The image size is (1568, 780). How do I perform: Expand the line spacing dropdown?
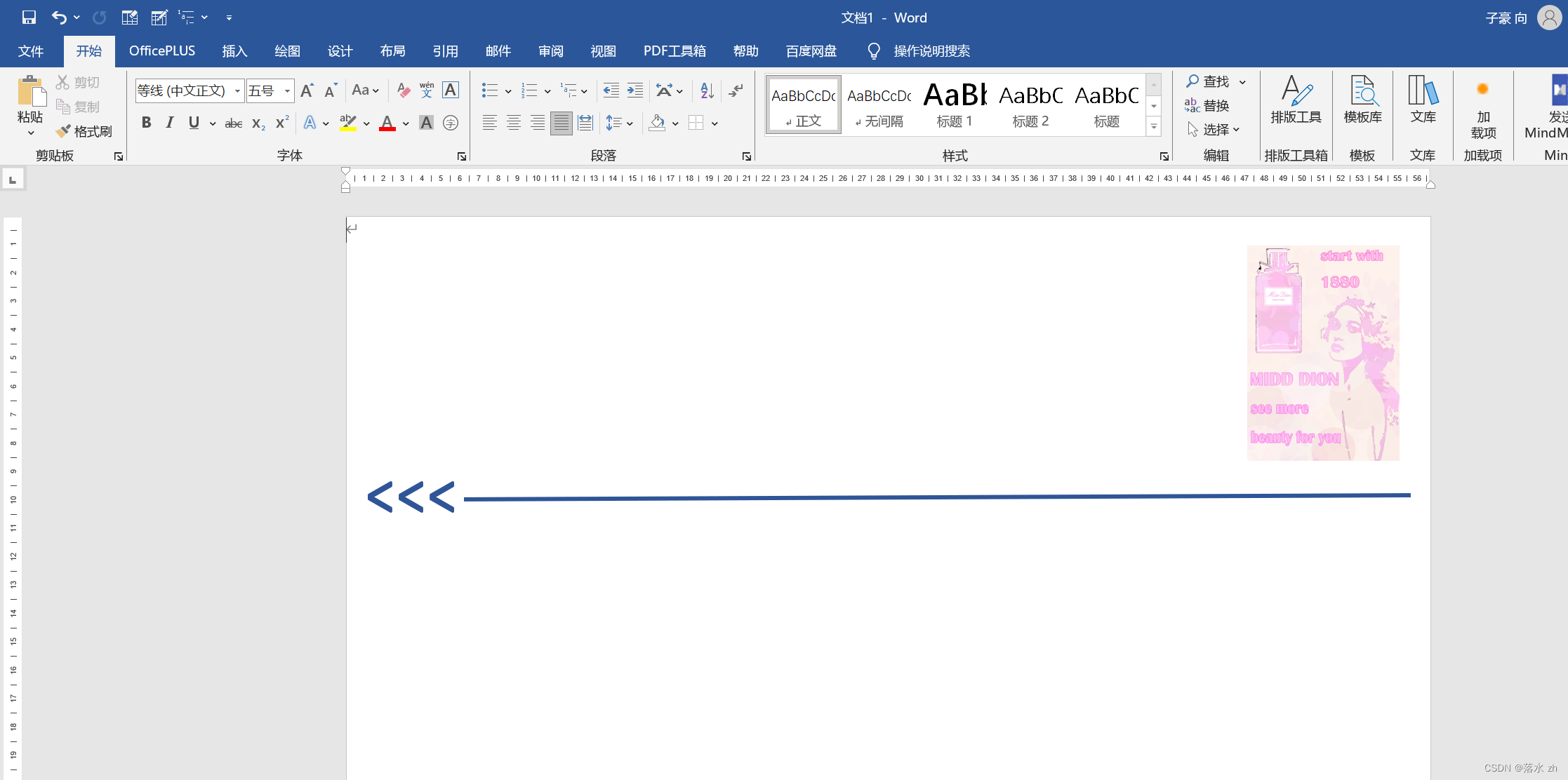[x=630, y=123]
